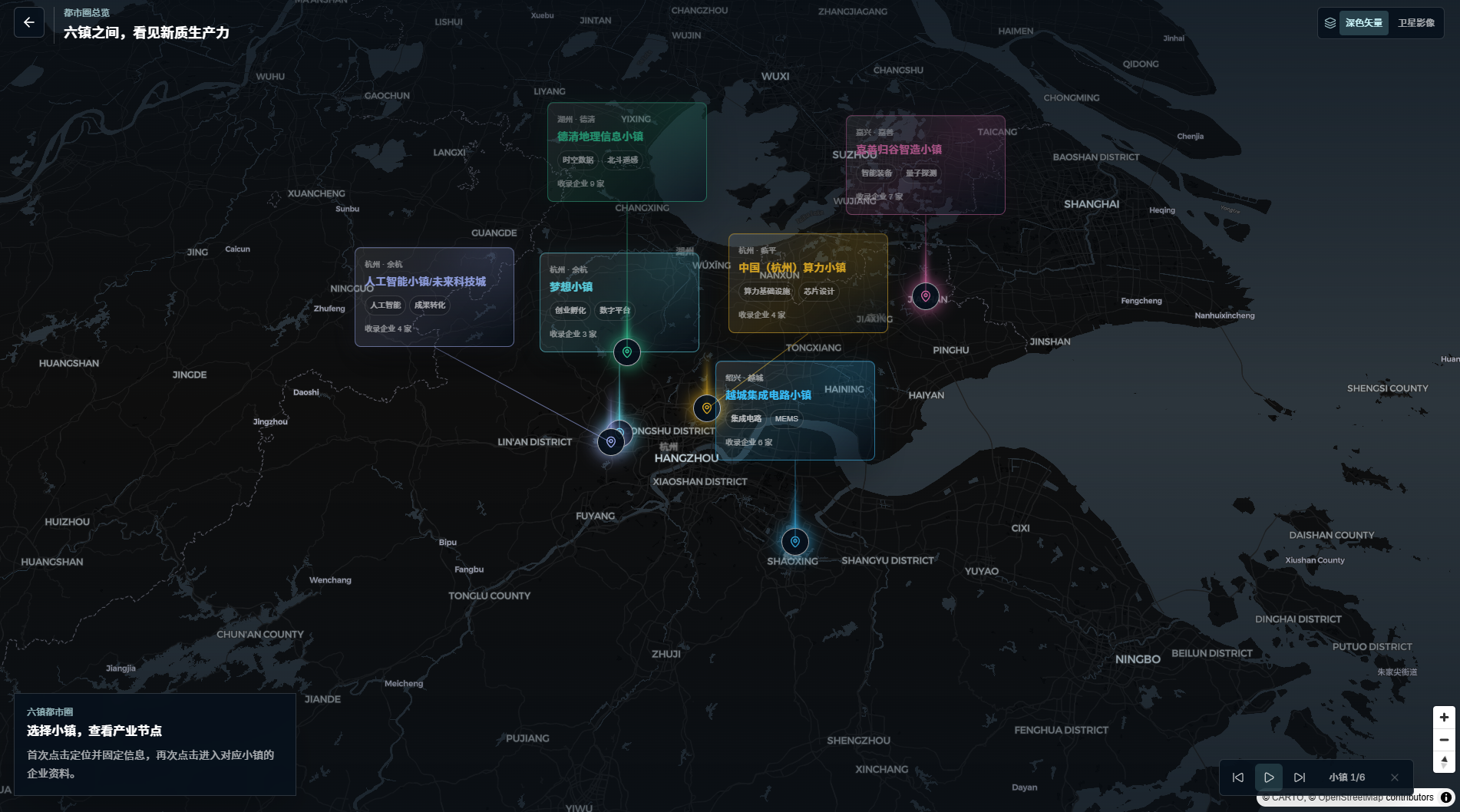Click the 算力基础设施 tag
The width and height of the screenshot is (1460, 812).
(x=767, y=292)
